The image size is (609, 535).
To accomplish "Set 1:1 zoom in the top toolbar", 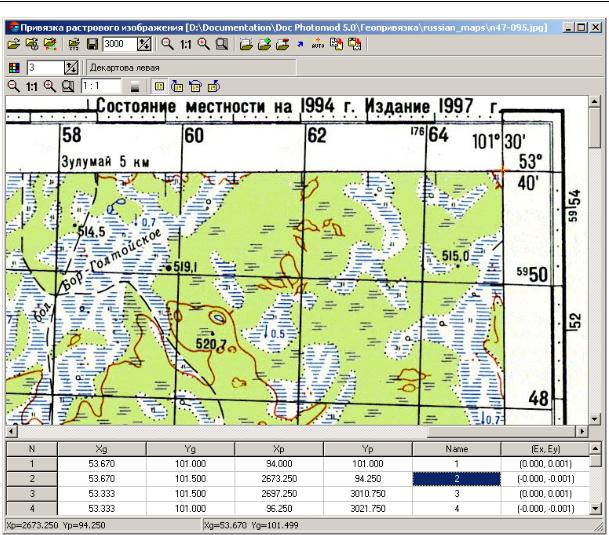I will click(x=186, y=45).
